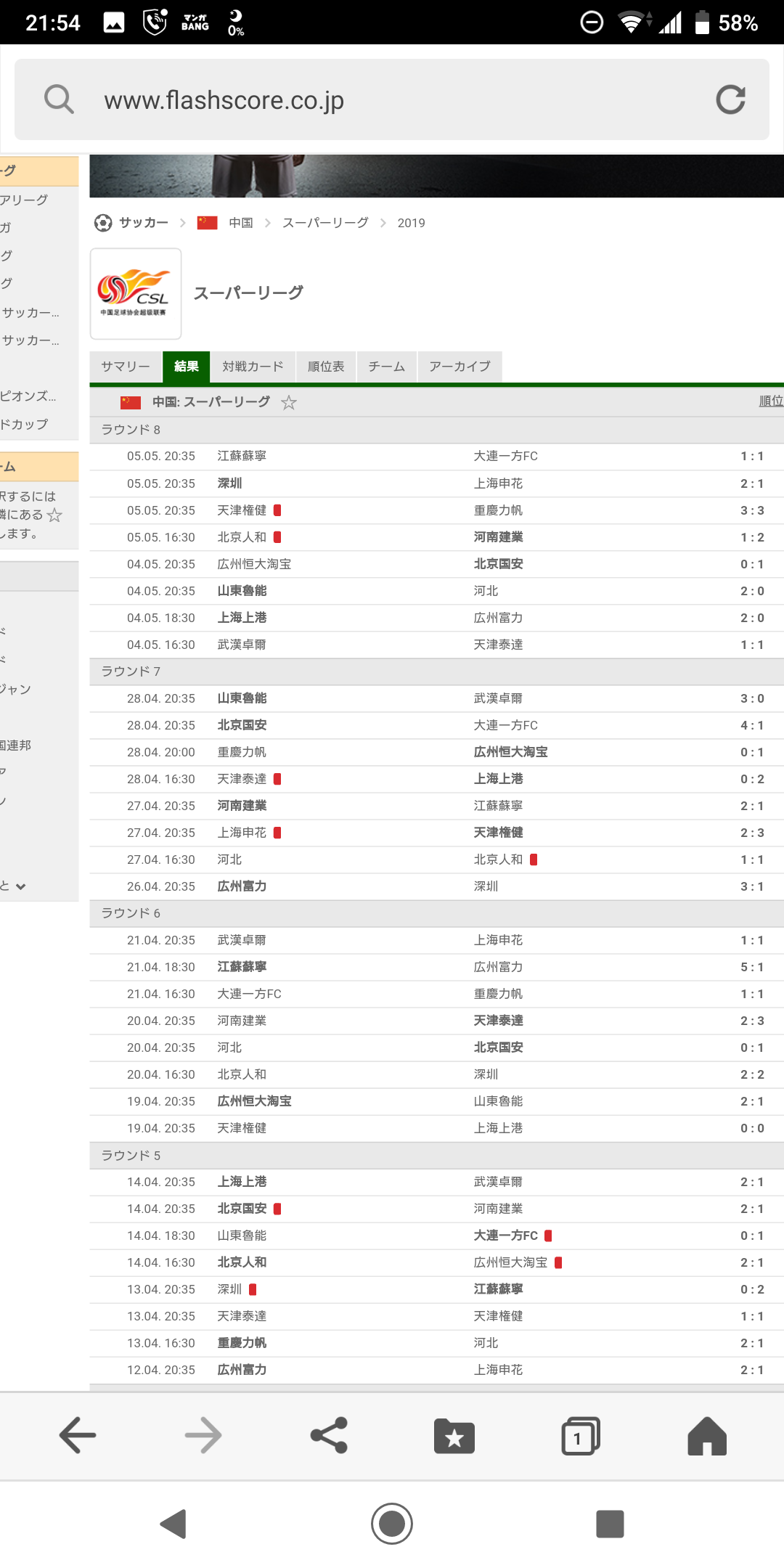The height and width of the screenshot is (1568, 784).
Task: Open the 対戦カード tab
Action: pyautogui.click(x=253, y=367)
